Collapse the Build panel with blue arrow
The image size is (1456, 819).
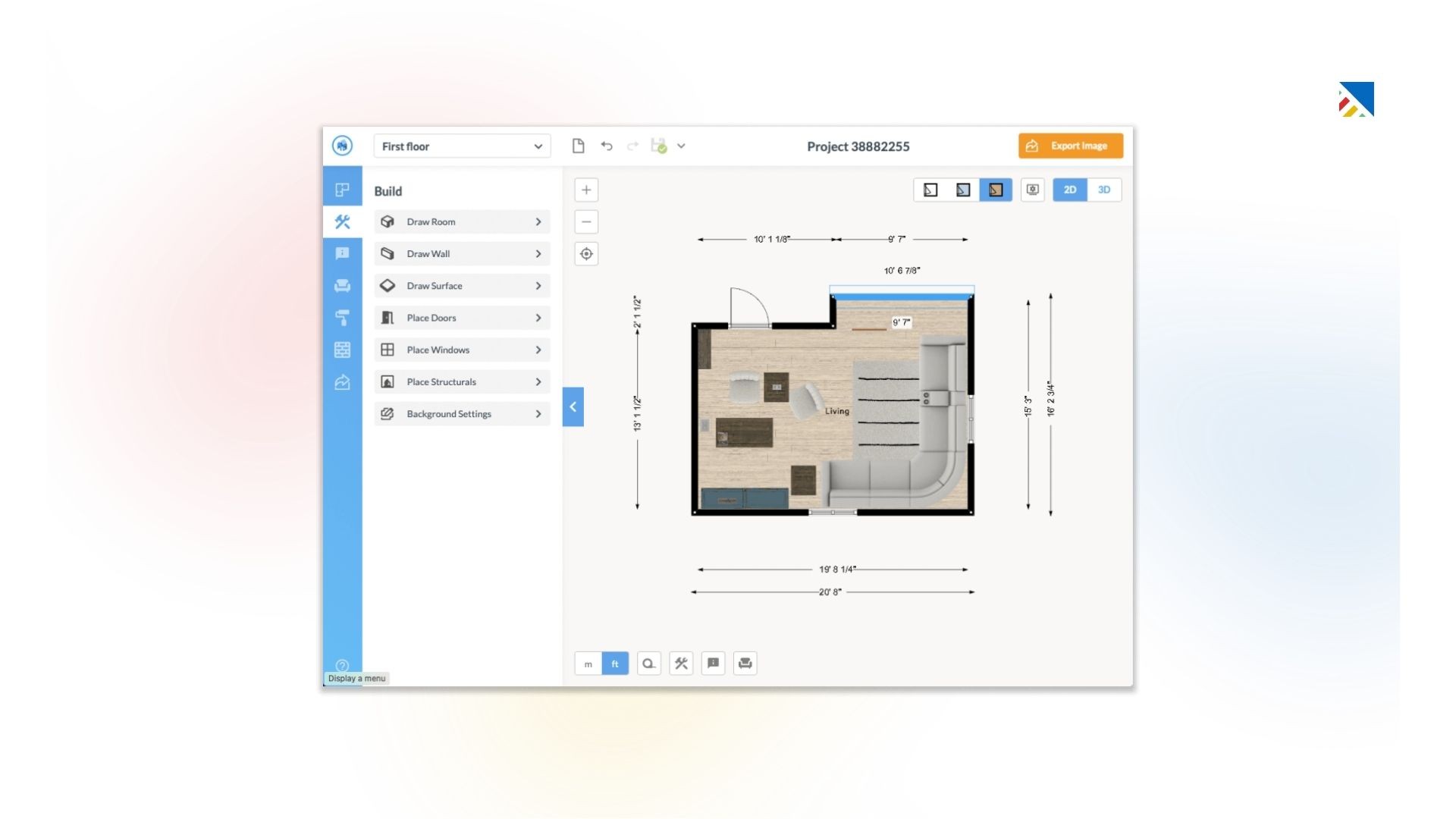tap(573, 407)
